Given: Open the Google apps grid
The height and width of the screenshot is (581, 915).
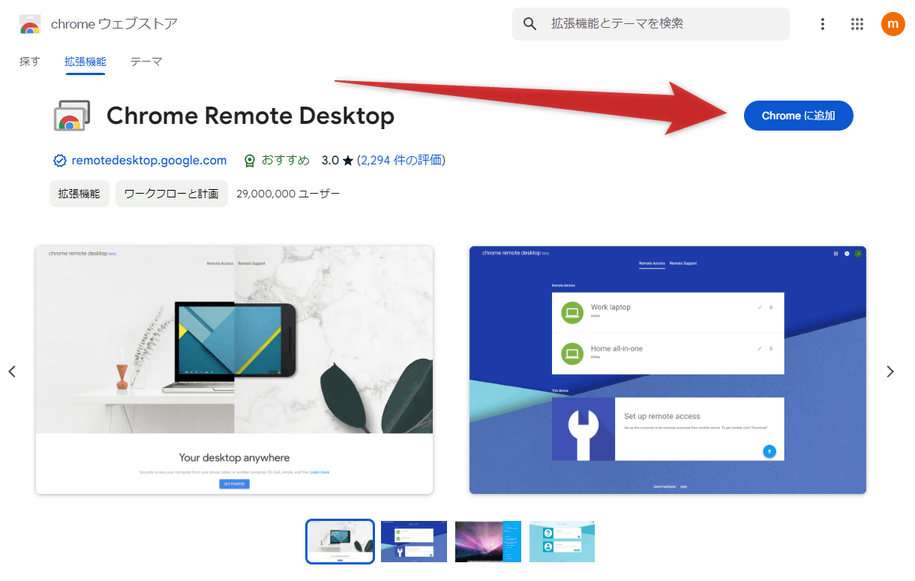Looking at the screenshot, I should pos(857,24).
